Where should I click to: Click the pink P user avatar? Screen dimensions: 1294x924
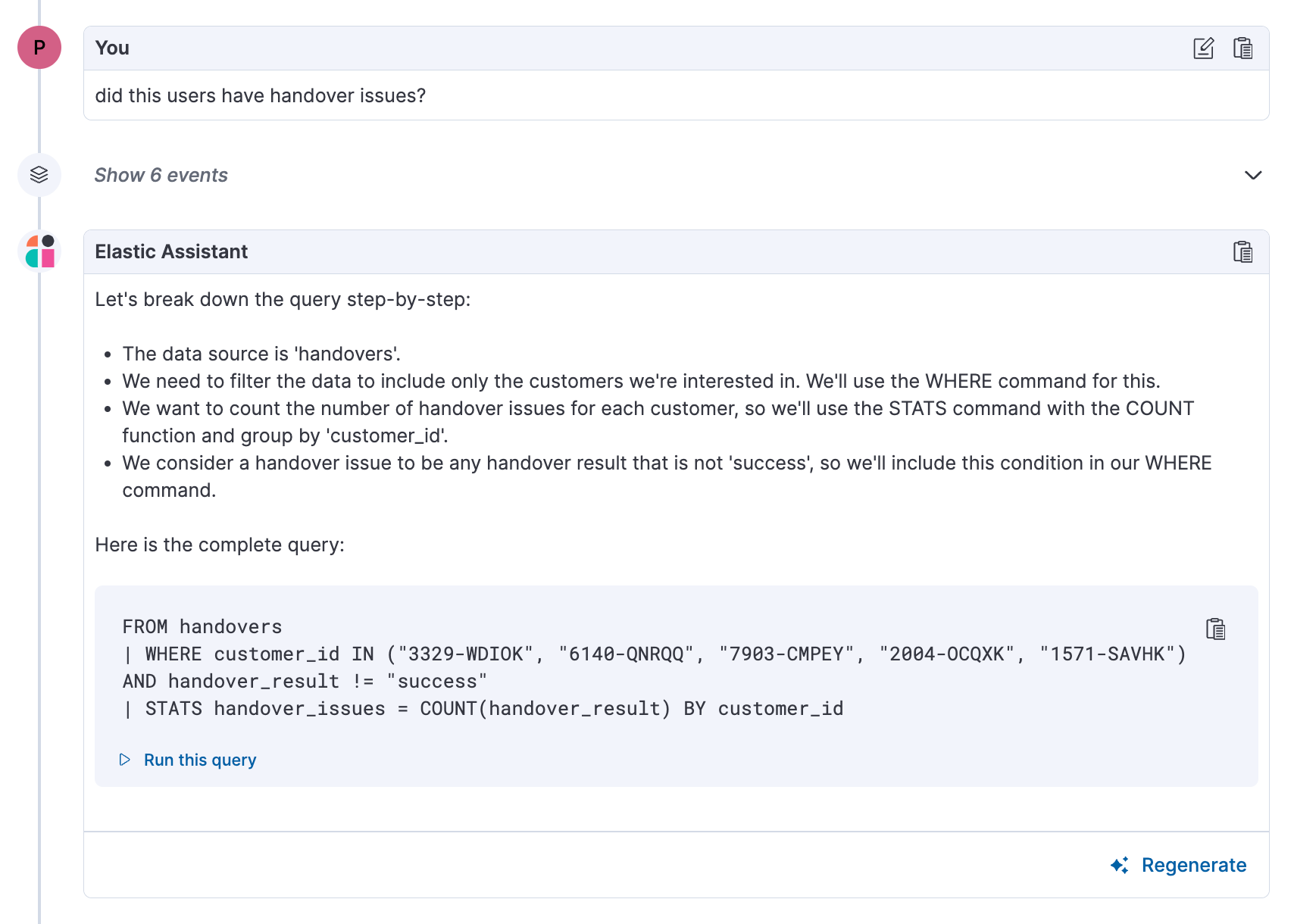point(39,48)
